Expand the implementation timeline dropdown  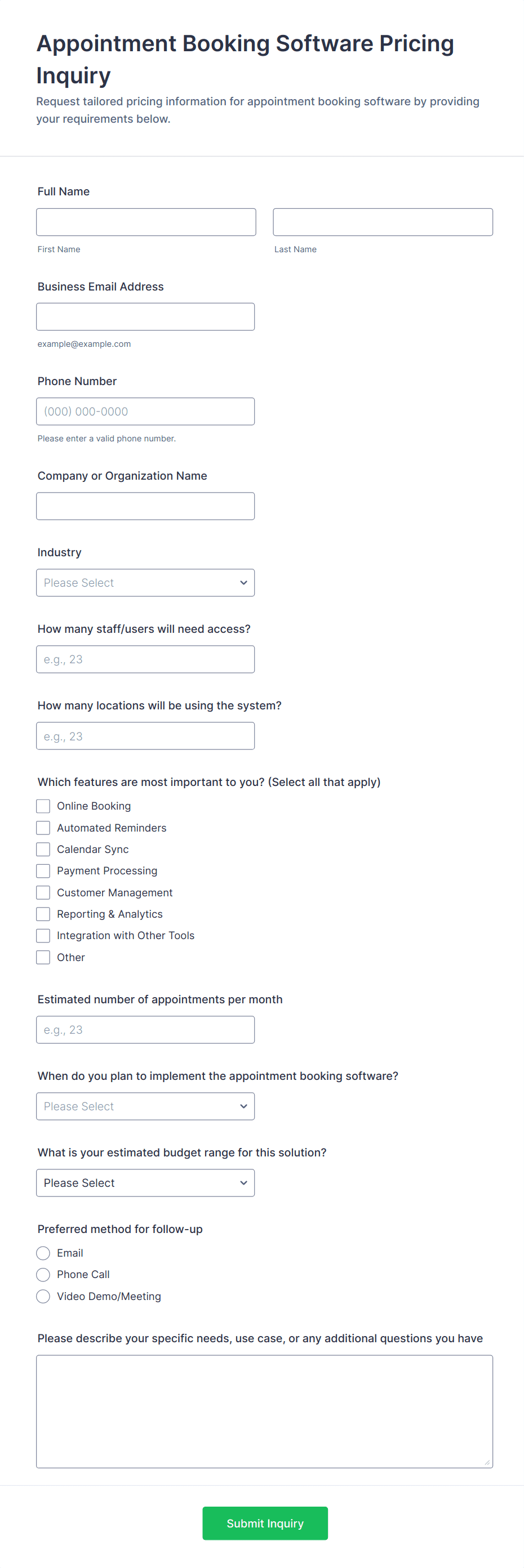(x=145, y=1106)
